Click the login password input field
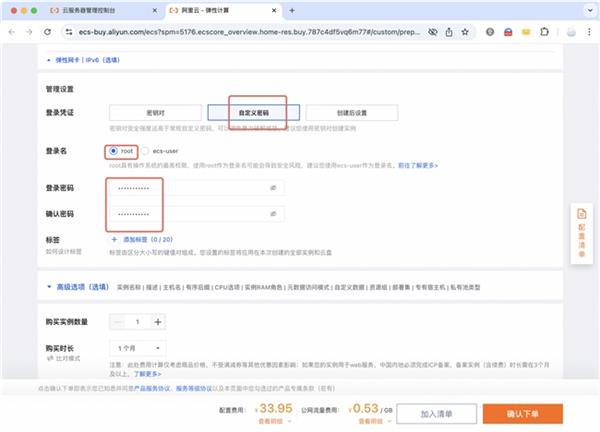The height and width of the screenshot is (432, 600). coord(185,188)
